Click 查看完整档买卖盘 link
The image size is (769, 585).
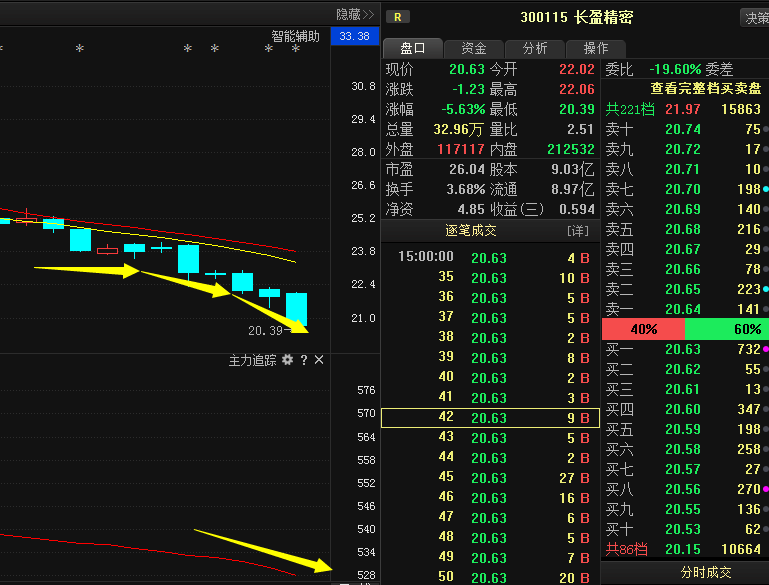coord(706,88)
